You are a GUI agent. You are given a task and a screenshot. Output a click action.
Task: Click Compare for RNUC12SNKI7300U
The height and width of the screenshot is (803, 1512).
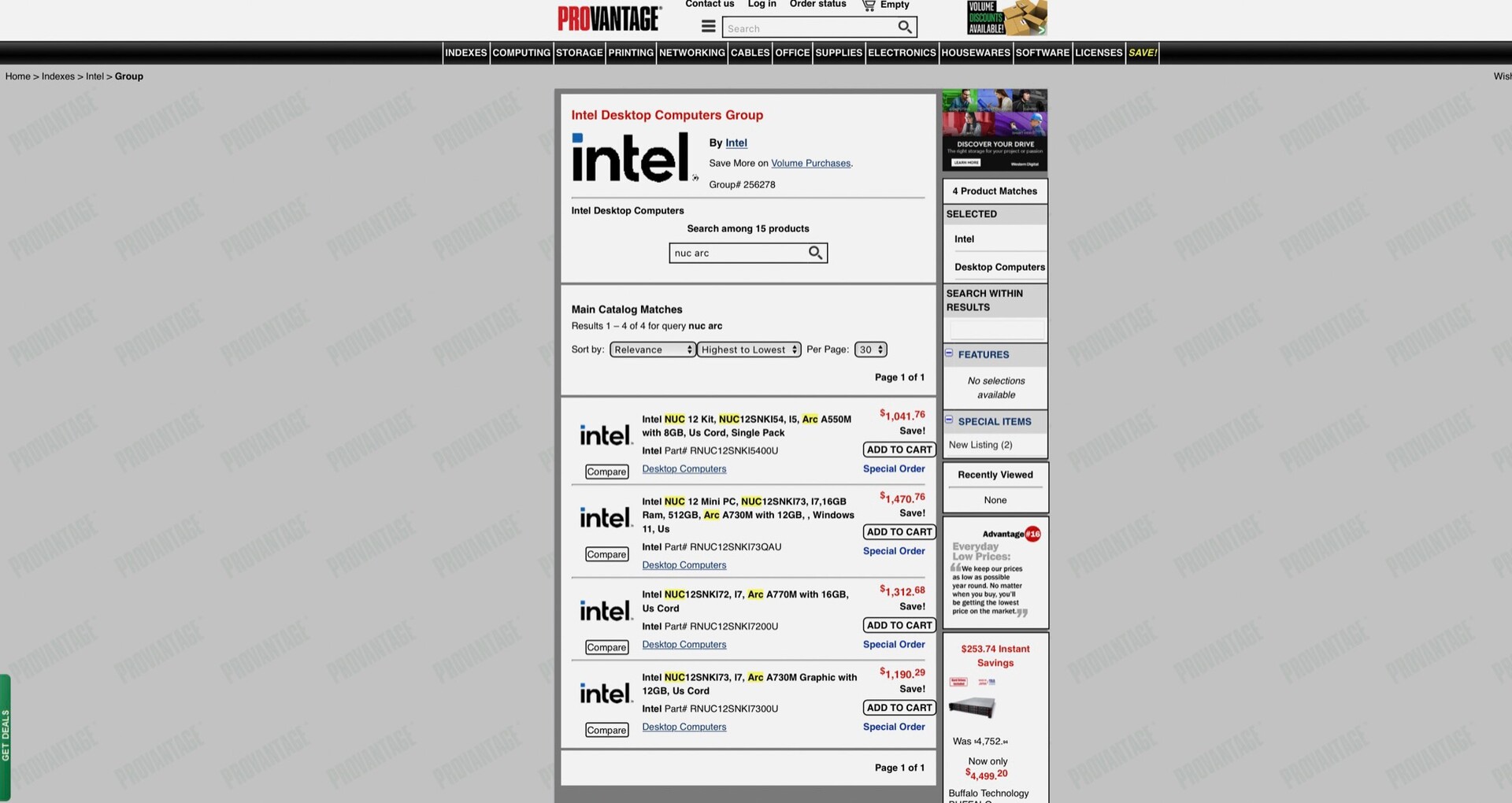pos(607,730)
